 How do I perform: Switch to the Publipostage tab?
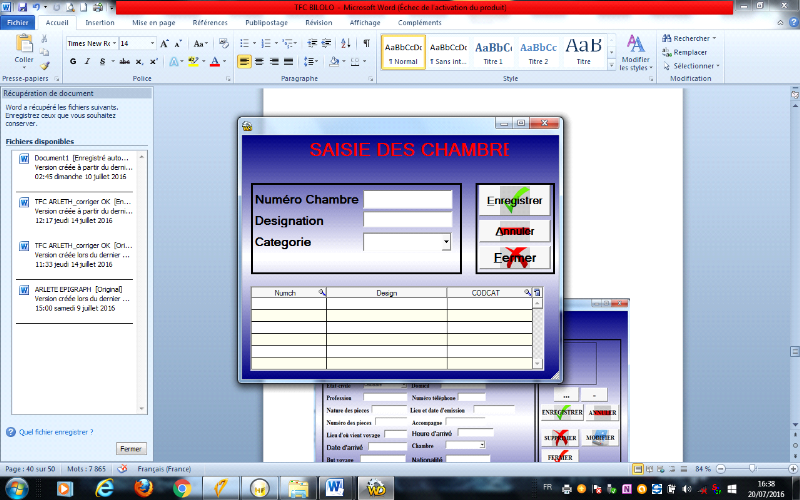[x=266, y=22]
